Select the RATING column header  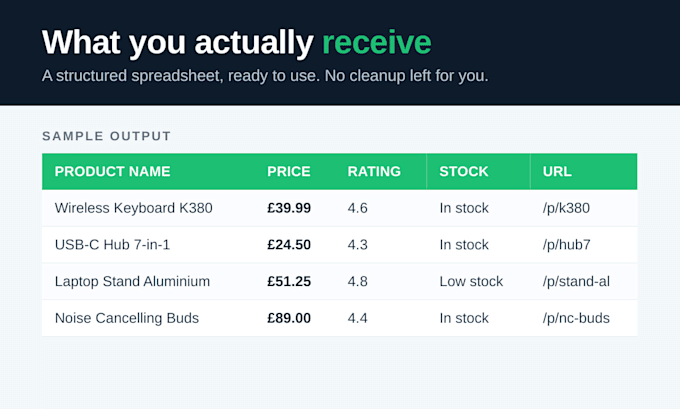[374, 171]
